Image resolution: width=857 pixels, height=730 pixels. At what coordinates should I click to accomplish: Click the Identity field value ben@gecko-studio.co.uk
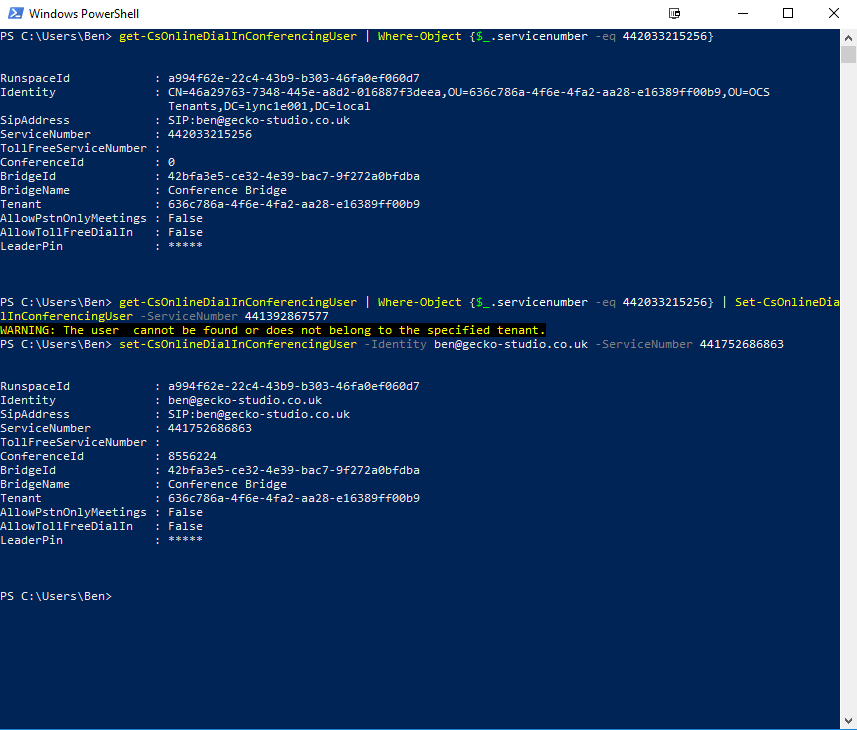point(245,401)
